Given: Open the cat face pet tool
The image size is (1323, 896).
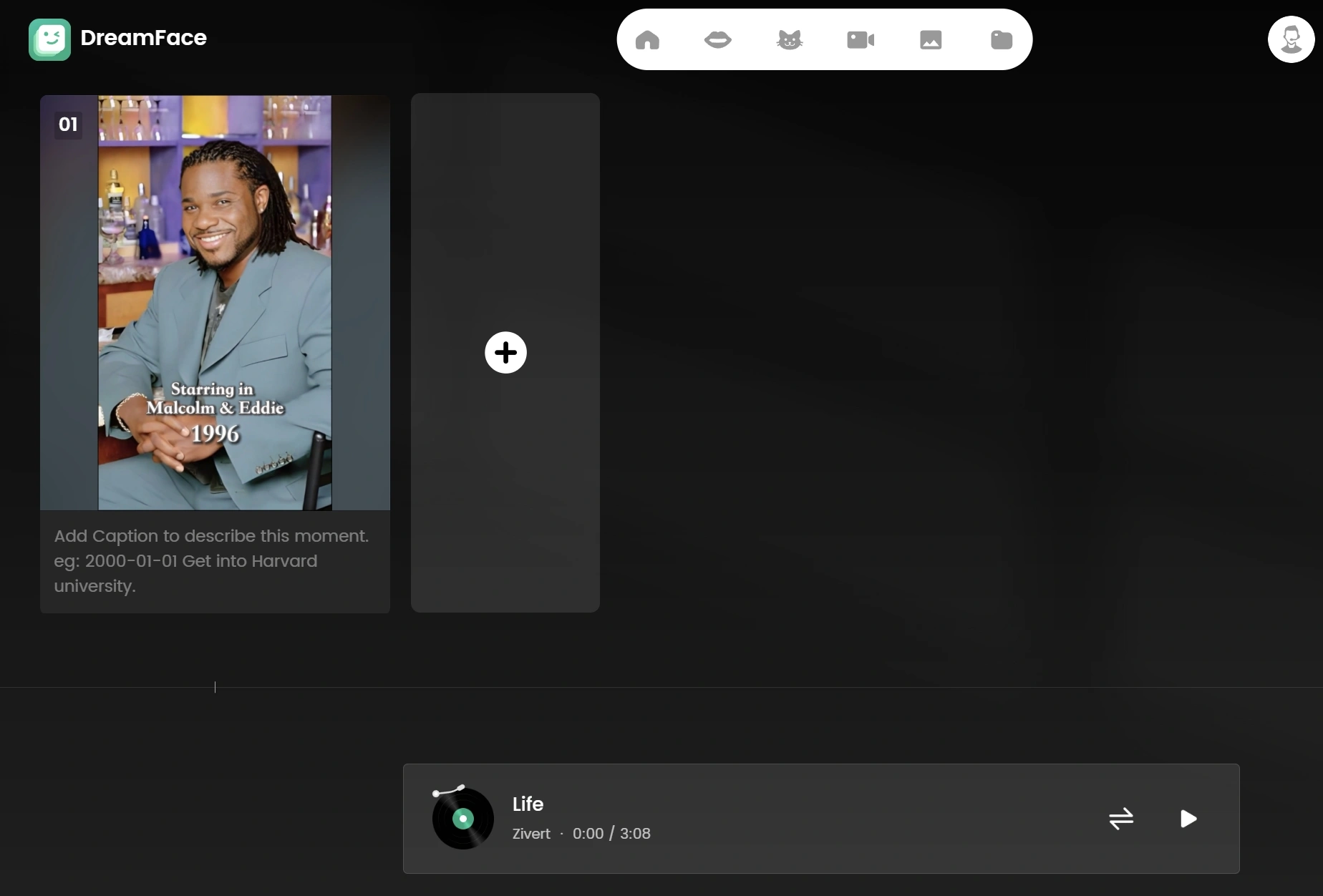Looking at the screenshot, I should (x=789, y=40).
